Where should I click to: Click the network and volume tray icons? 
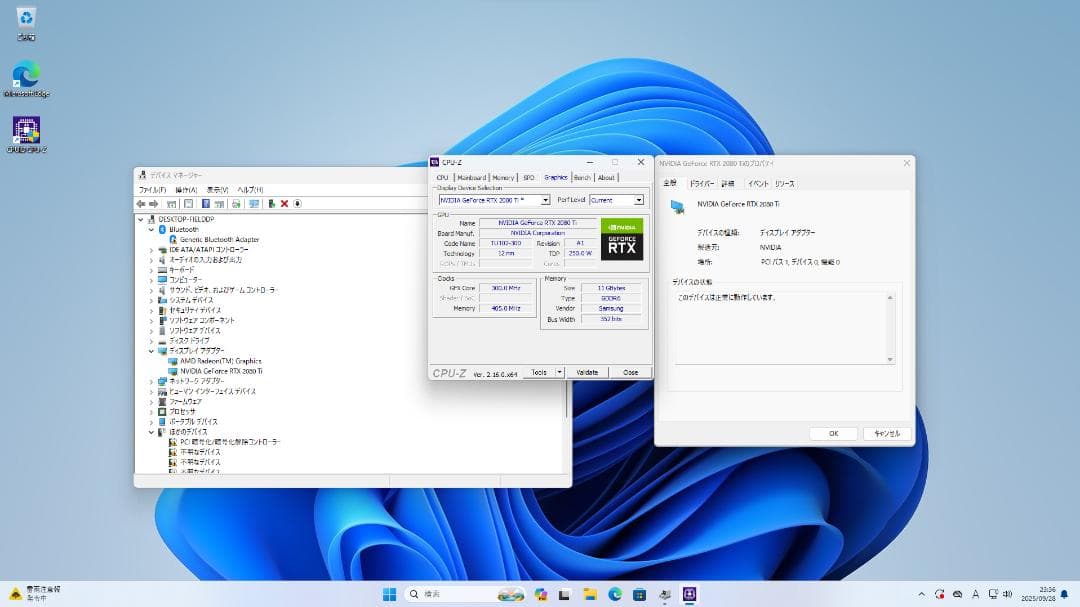pos(998,593)
